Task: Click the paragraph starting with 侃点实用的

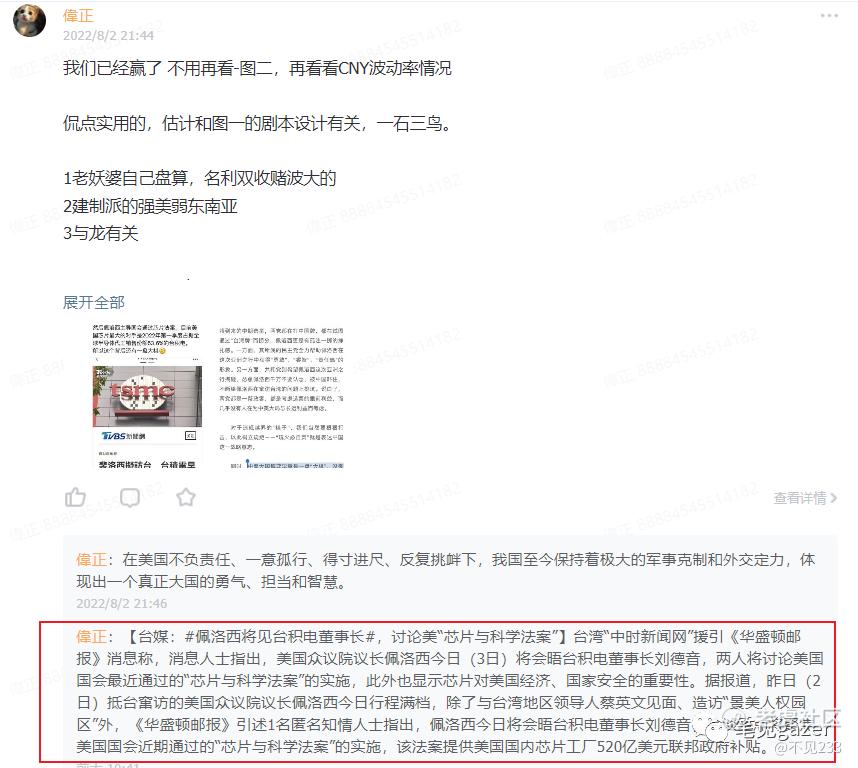Action: (x=258, y=124)
